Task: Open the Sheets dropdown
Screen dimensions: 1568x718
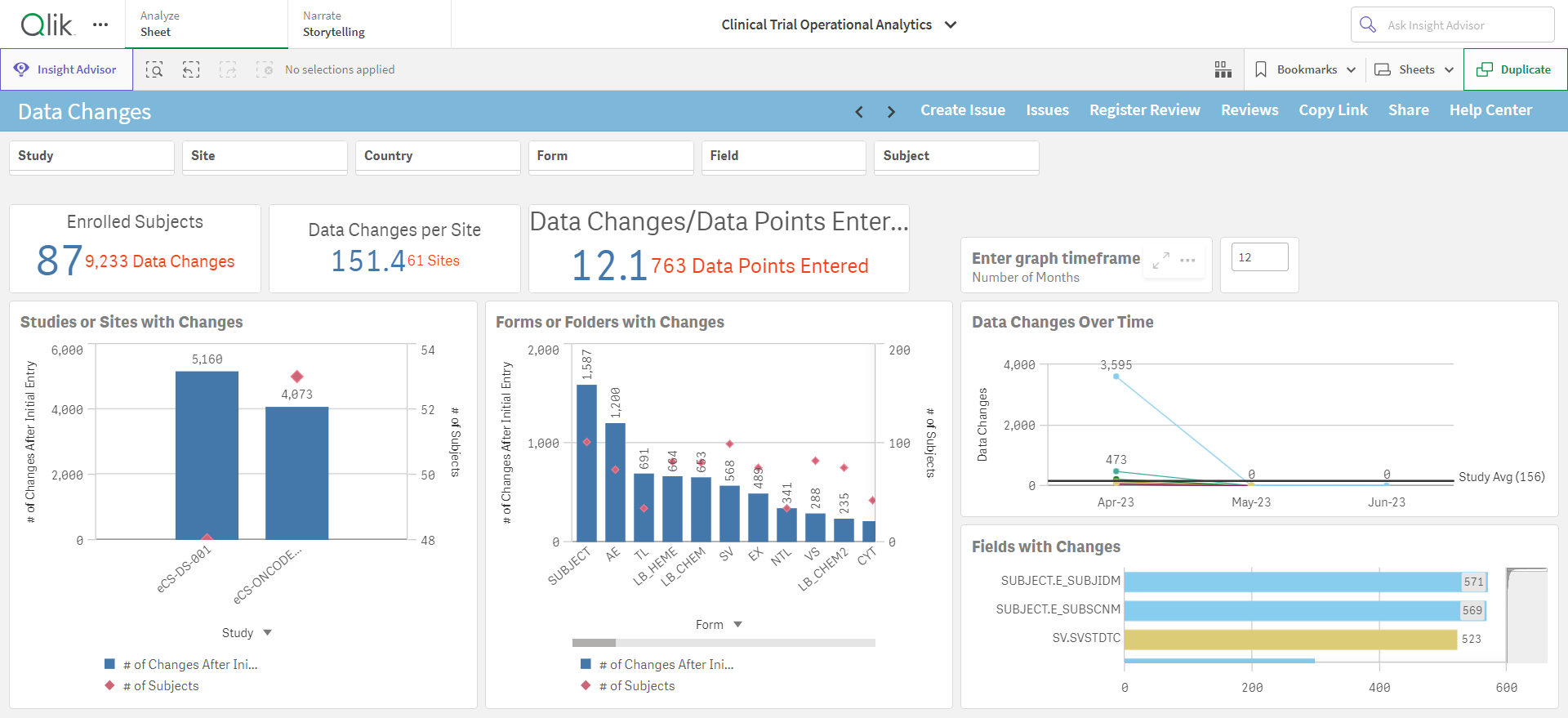Action: point(1414,69)
